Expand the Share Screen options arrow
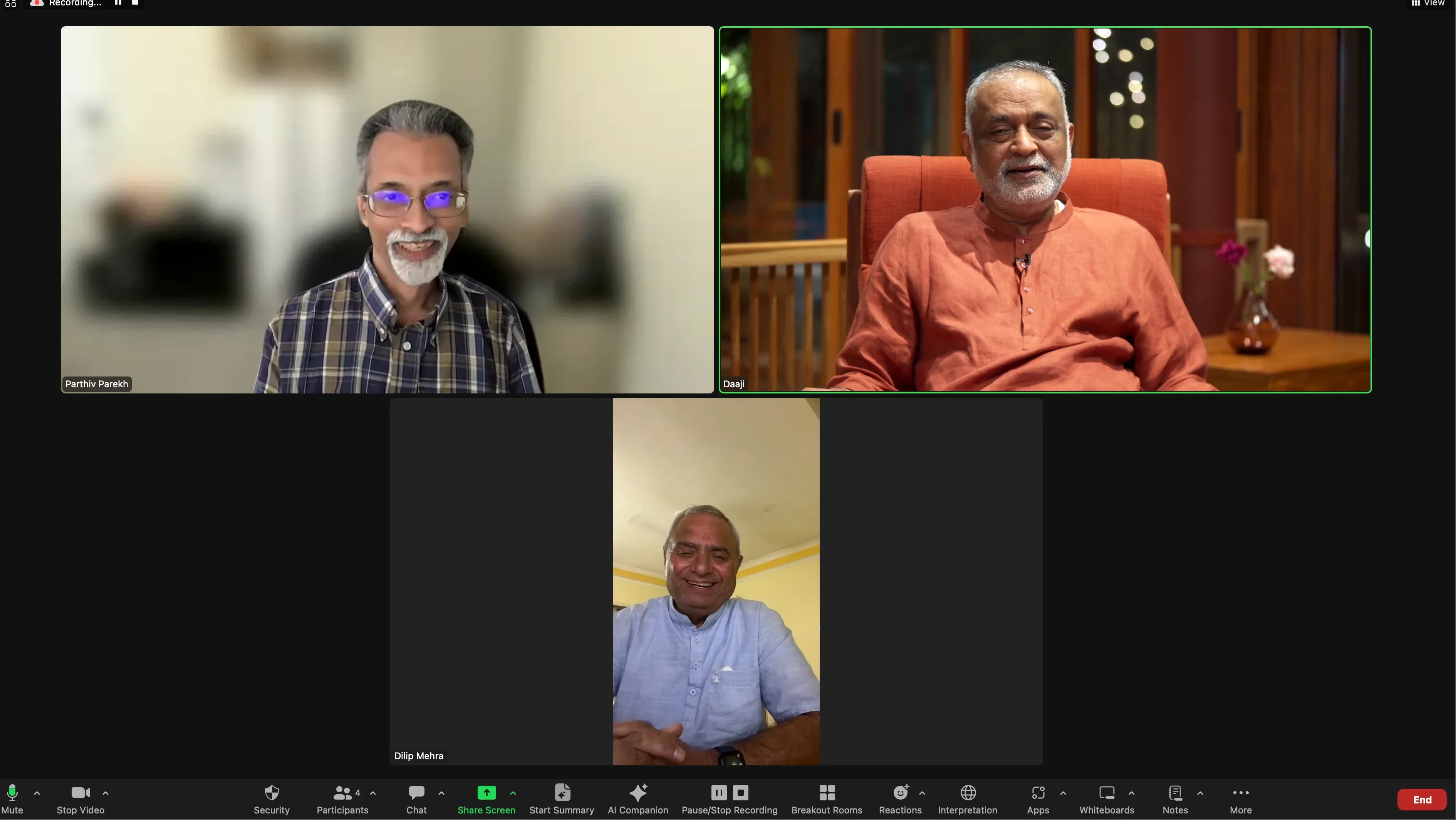The image size is (1456, 820). pyautogui.click(x=513, y=793)
